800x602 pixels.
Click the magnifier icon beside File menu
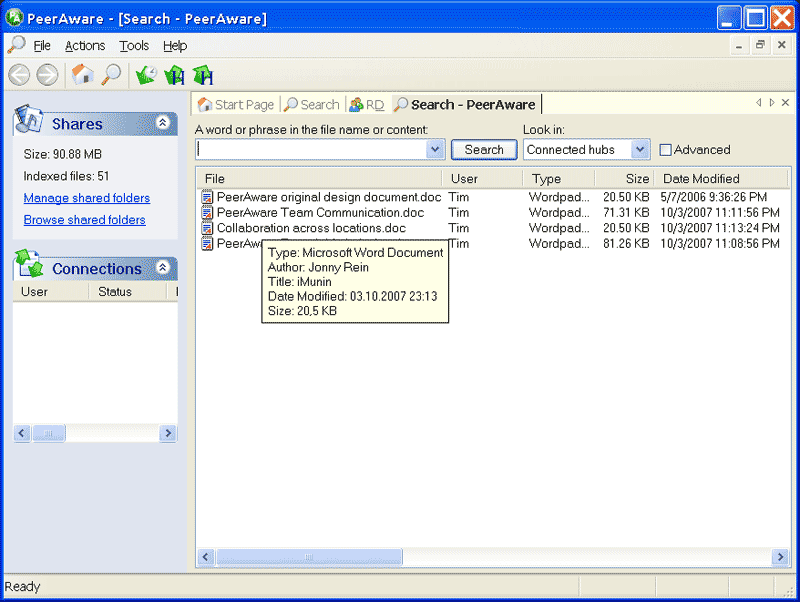[x=16, y=45]
